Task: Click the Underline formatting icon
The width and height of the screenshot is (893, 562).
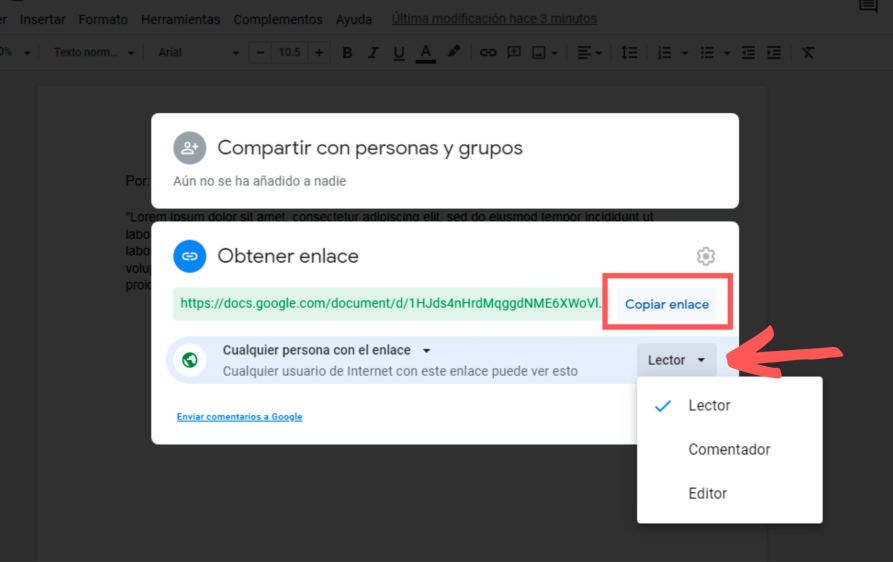Action: coord(399,53)
